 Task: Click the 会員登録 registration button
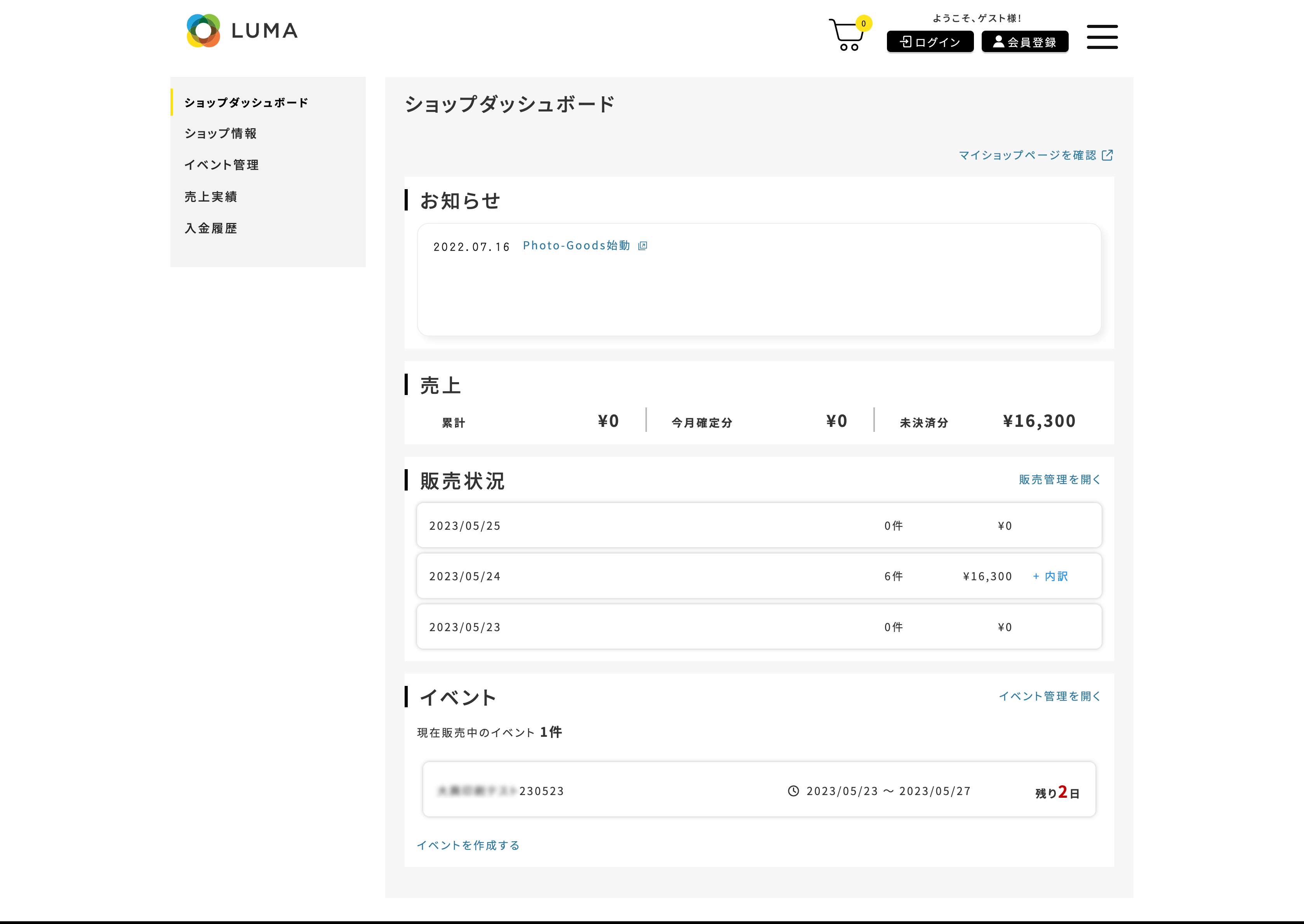(x=1024, y=40)
